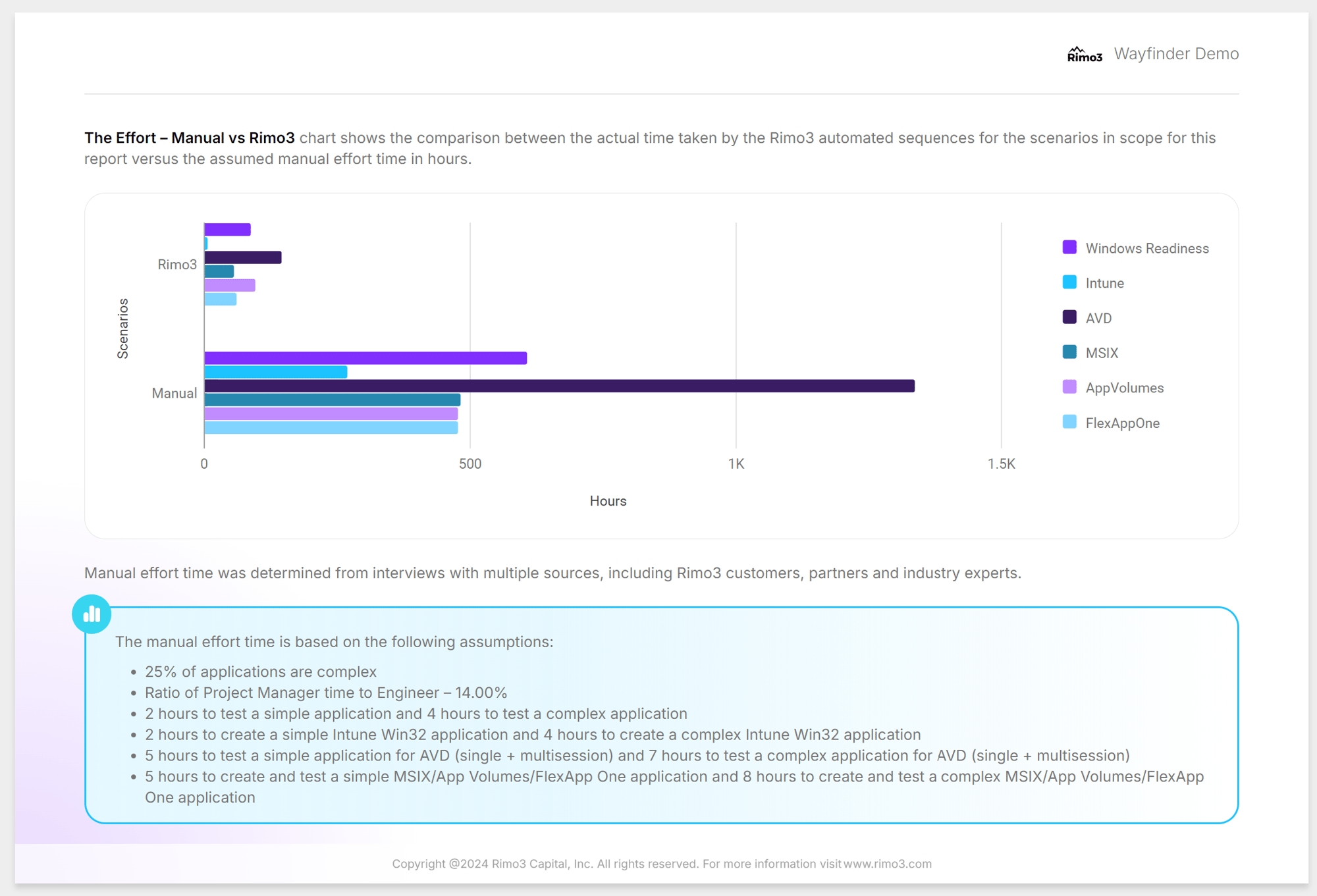The image size is (1317, 896).
Task: Click the Hours axis title
Action: click(608, 501)
